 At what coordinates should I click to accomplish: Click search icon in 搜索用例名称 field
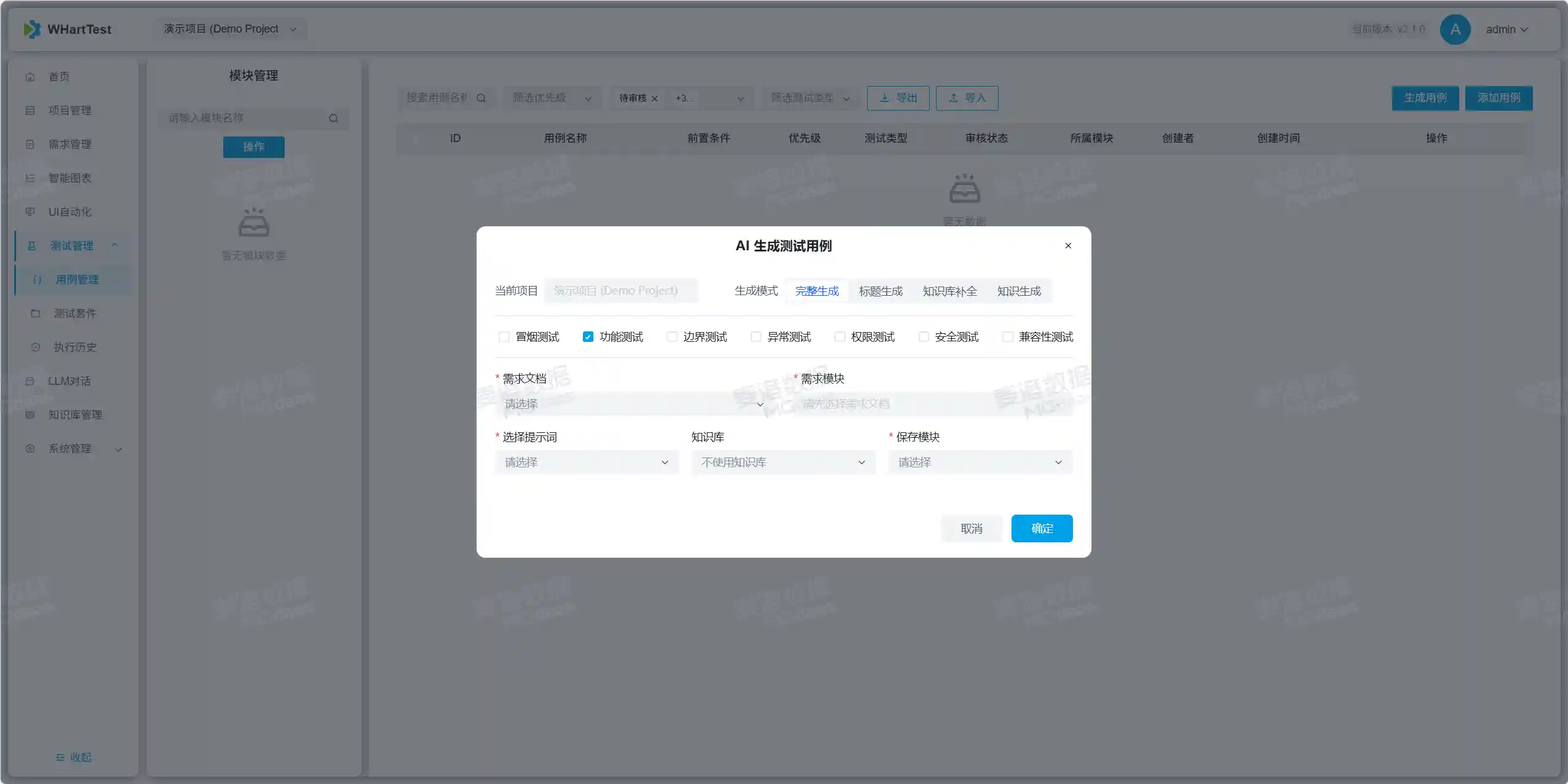[x=481, y=98]
